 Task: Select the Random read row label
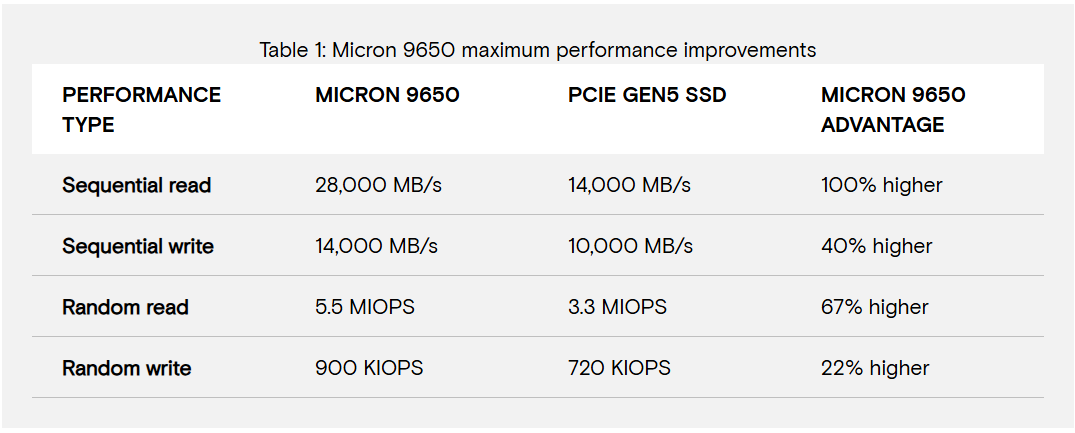pyautogui.click(x=125, y=307)
